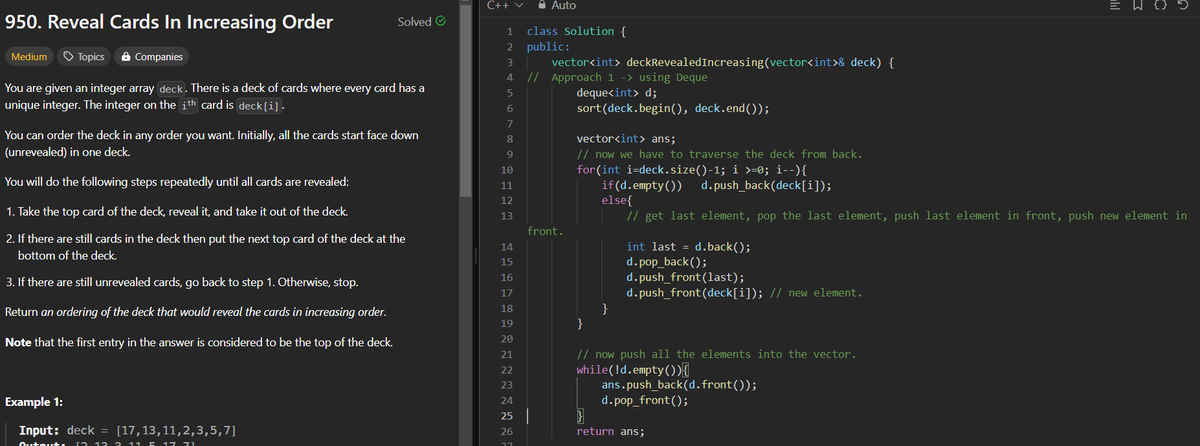The width and height of the screenshot is (1200, 446).
Task: Click the 'd.push_front(last);' code line
Action: pos(685,277)
